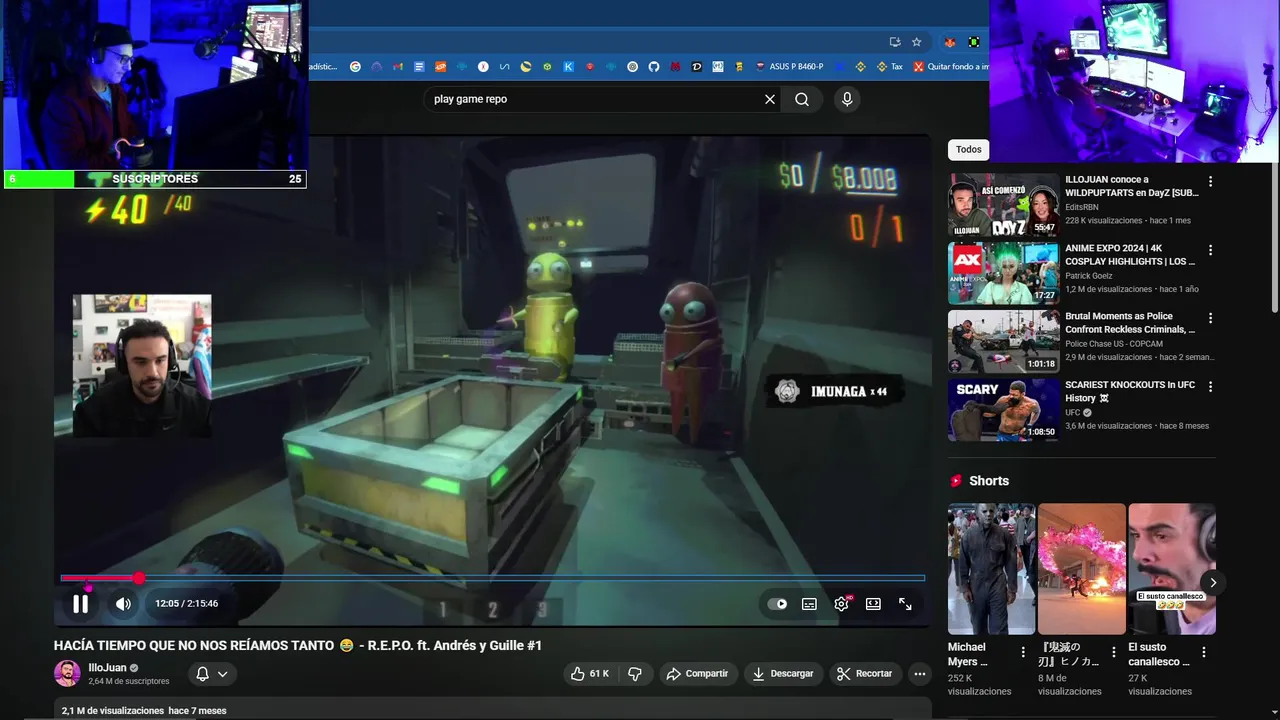Open El susto canallesco short

[x=1172, y=569]
